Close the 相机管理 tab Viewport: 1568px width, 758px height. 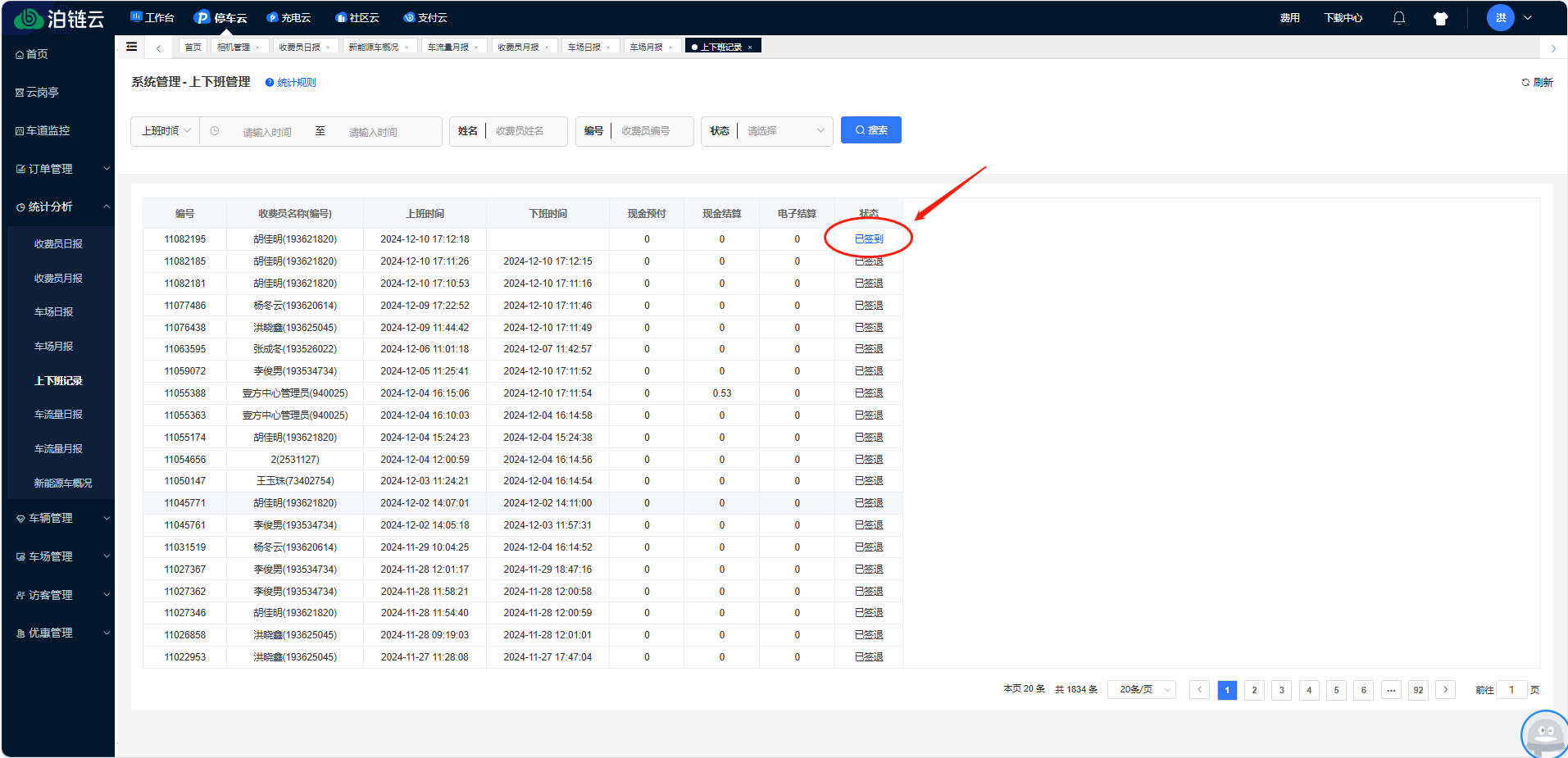(257, 48)
